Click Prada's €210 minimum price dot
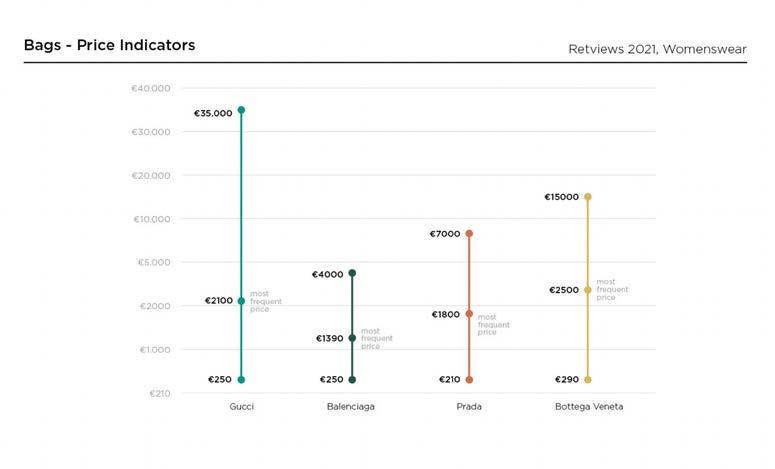This screenshot has height=469, width=775. pos(469,380)
